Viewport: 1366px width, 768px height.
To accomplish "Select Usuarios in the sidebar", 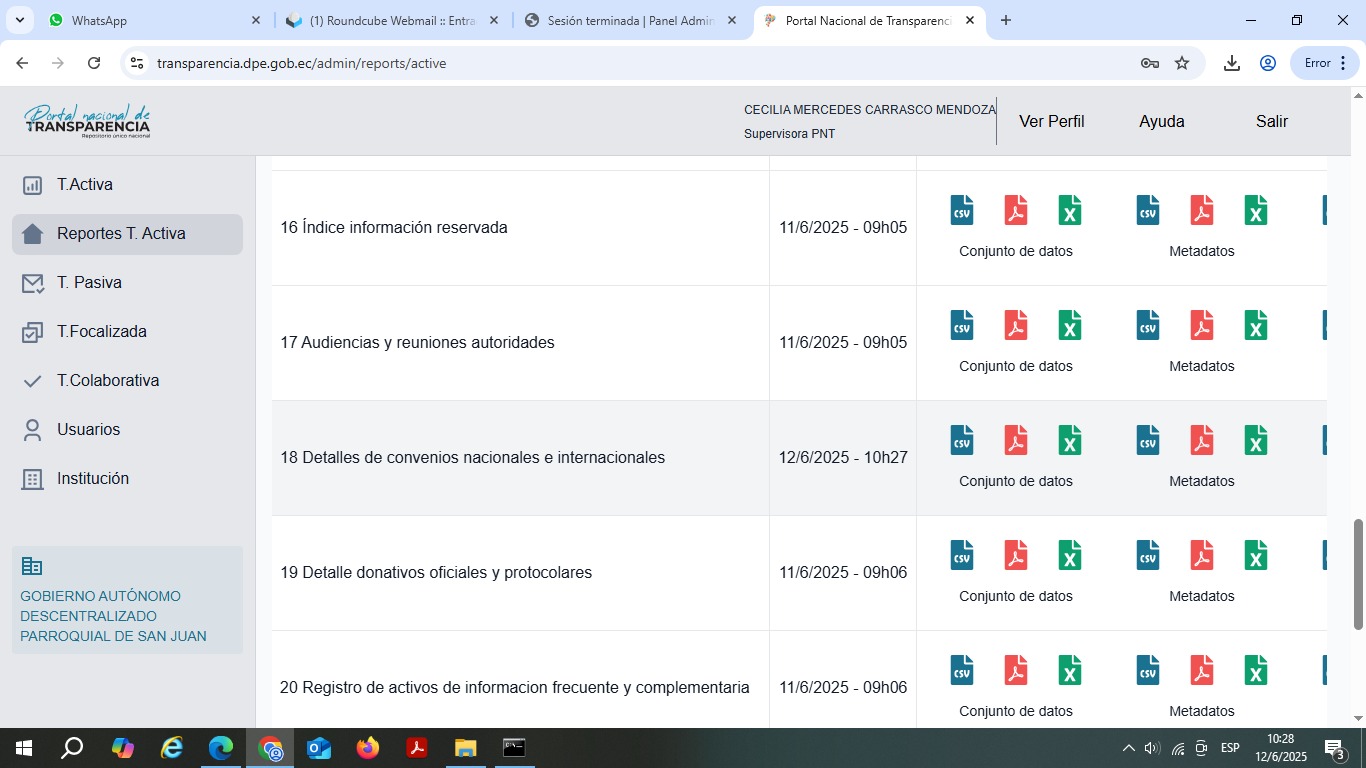I will pyautogui.click(x=88, y=430).
